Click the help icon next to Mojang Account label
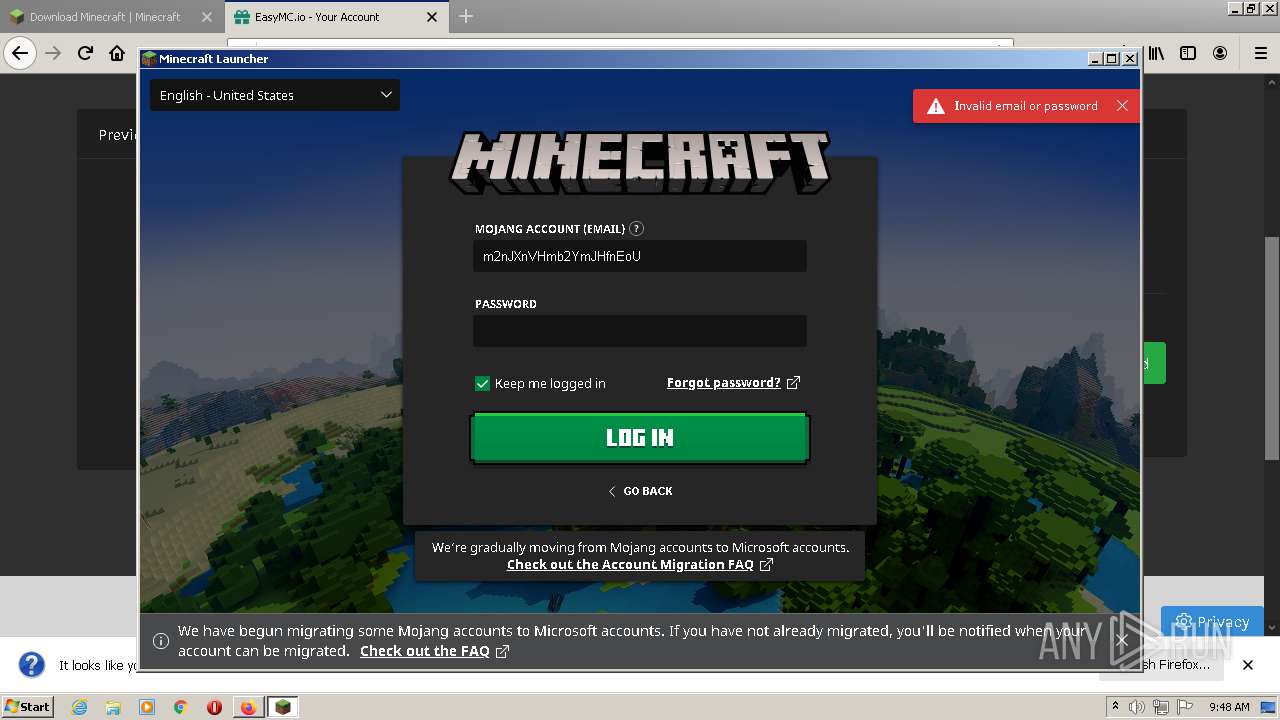The height and width of the screenshot is (720, 1280). [637, 229]
